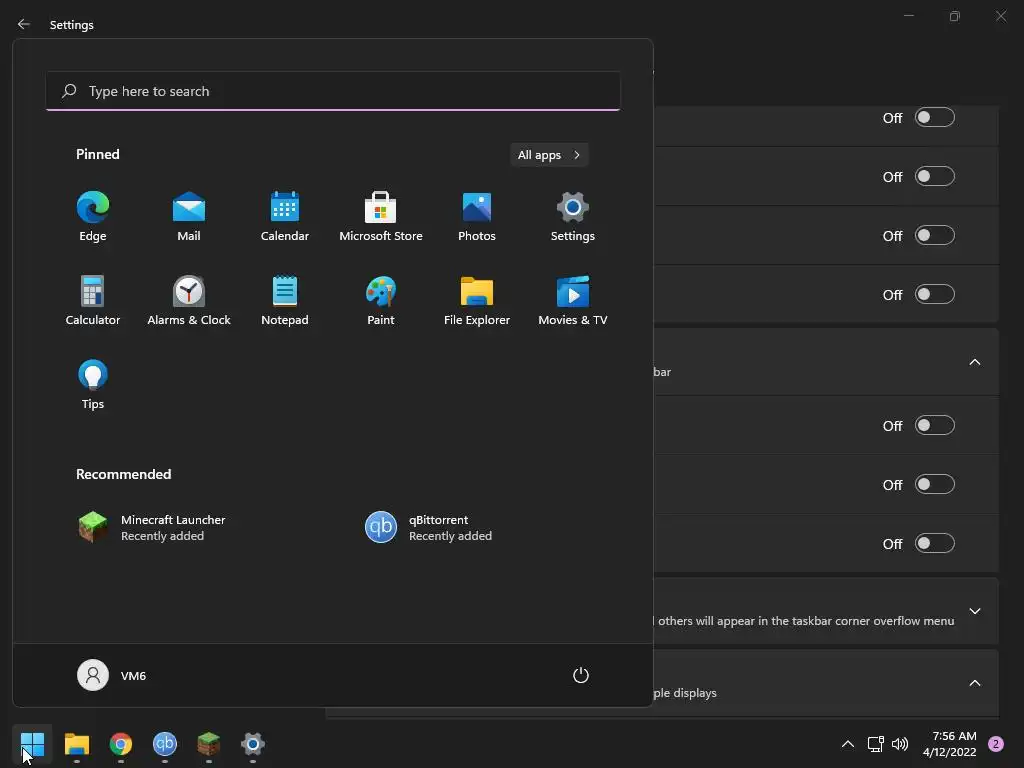Toggle the Off switch just above the overflow menu section
1024x768 pixels.
click(935, 543)
